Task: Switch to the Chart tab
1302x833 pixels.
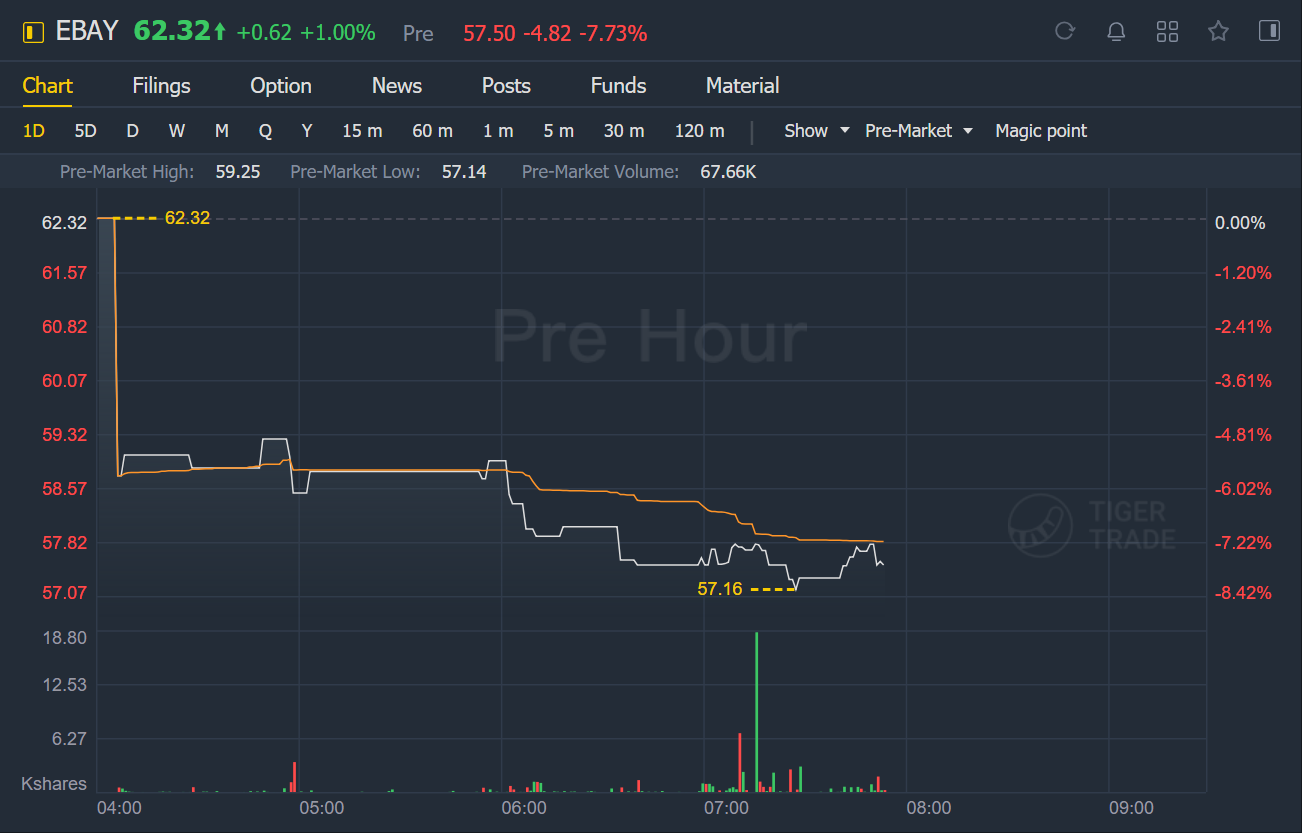Action: (x=47, y=86)
